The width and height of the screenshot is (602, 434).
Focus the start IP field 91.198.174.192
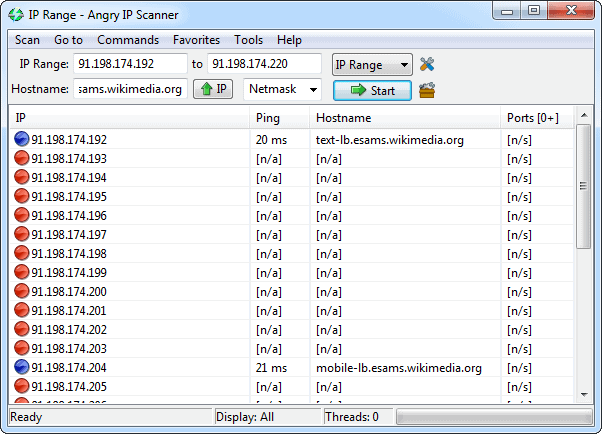pos(130,64)
